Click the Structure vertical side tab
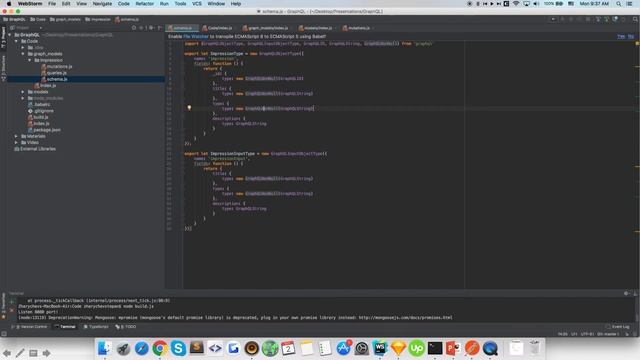Screen dimensions: 640x360 coord(3,69)
